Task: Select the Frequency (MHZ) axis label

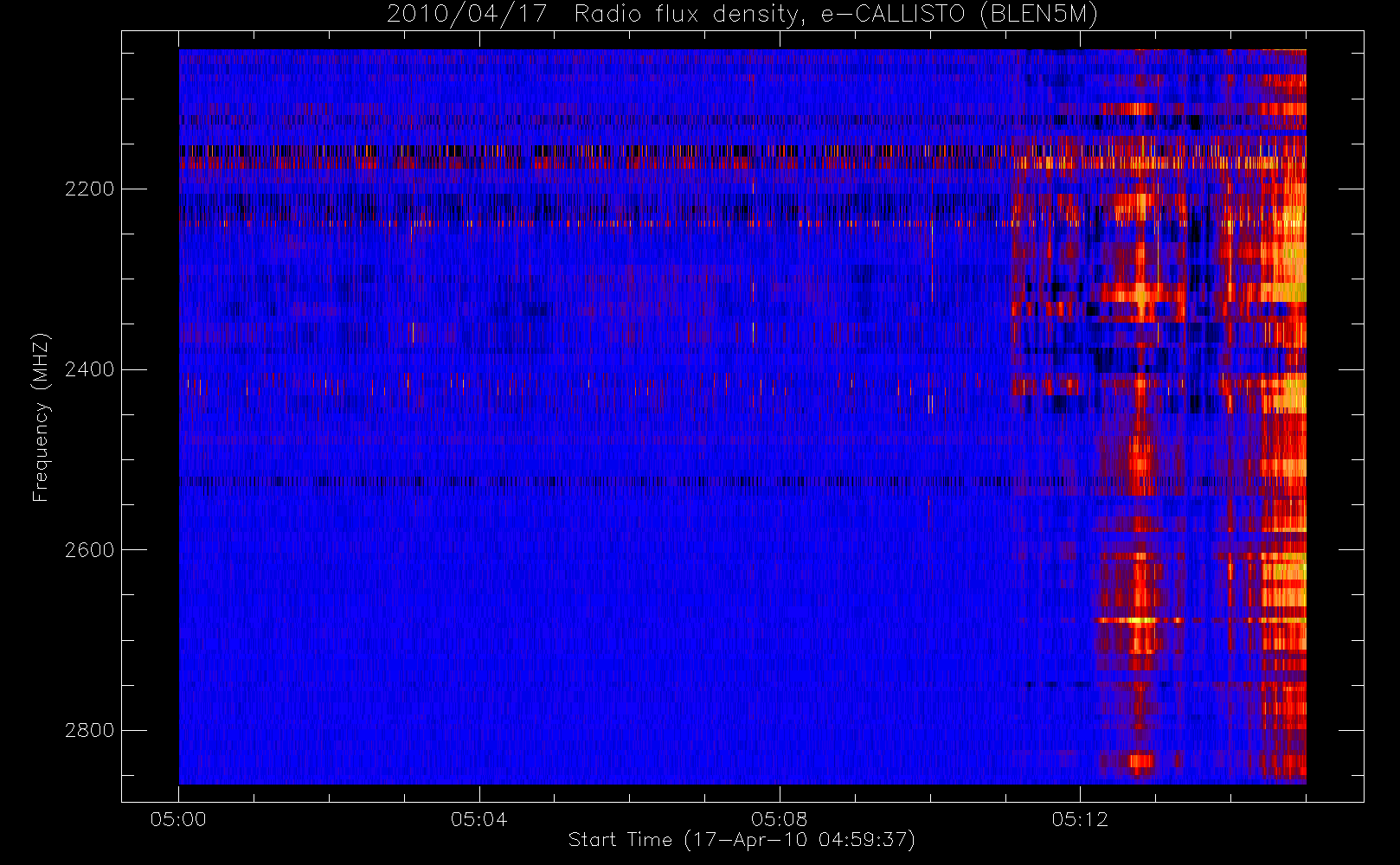Action: click(x=41, y=418)
